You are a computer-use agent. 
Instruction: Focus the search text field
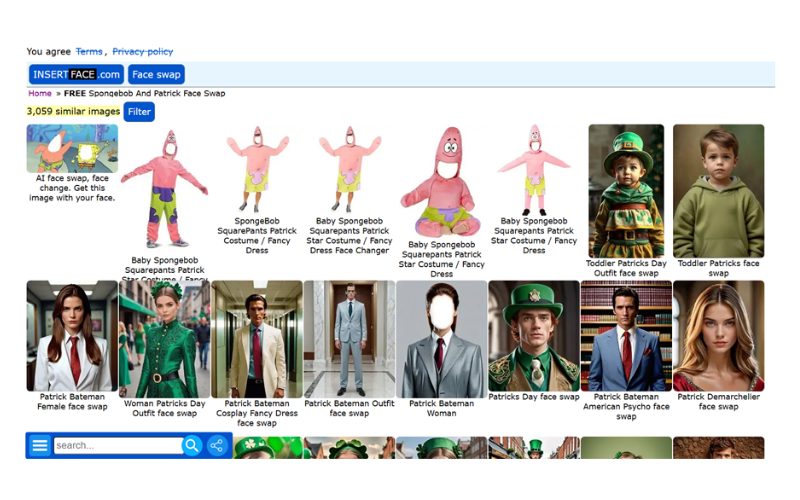[118, 445]
